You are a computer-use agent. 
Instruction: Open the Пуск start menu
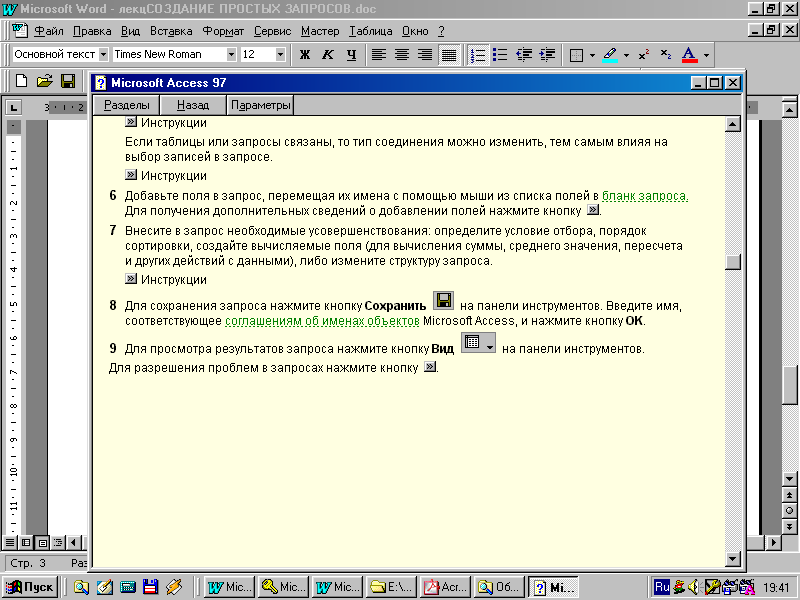click(30, 587)
